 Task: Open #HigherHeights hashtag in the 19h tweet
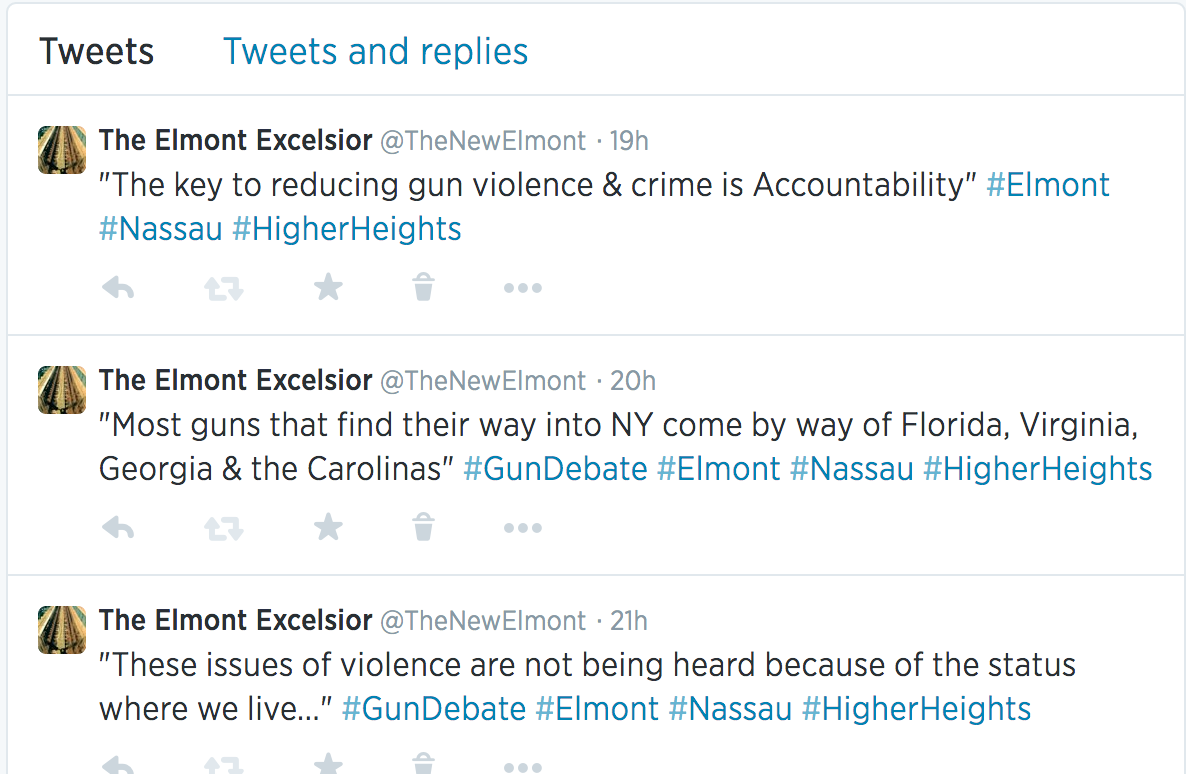pyautogui.click(x=346, y=229)
